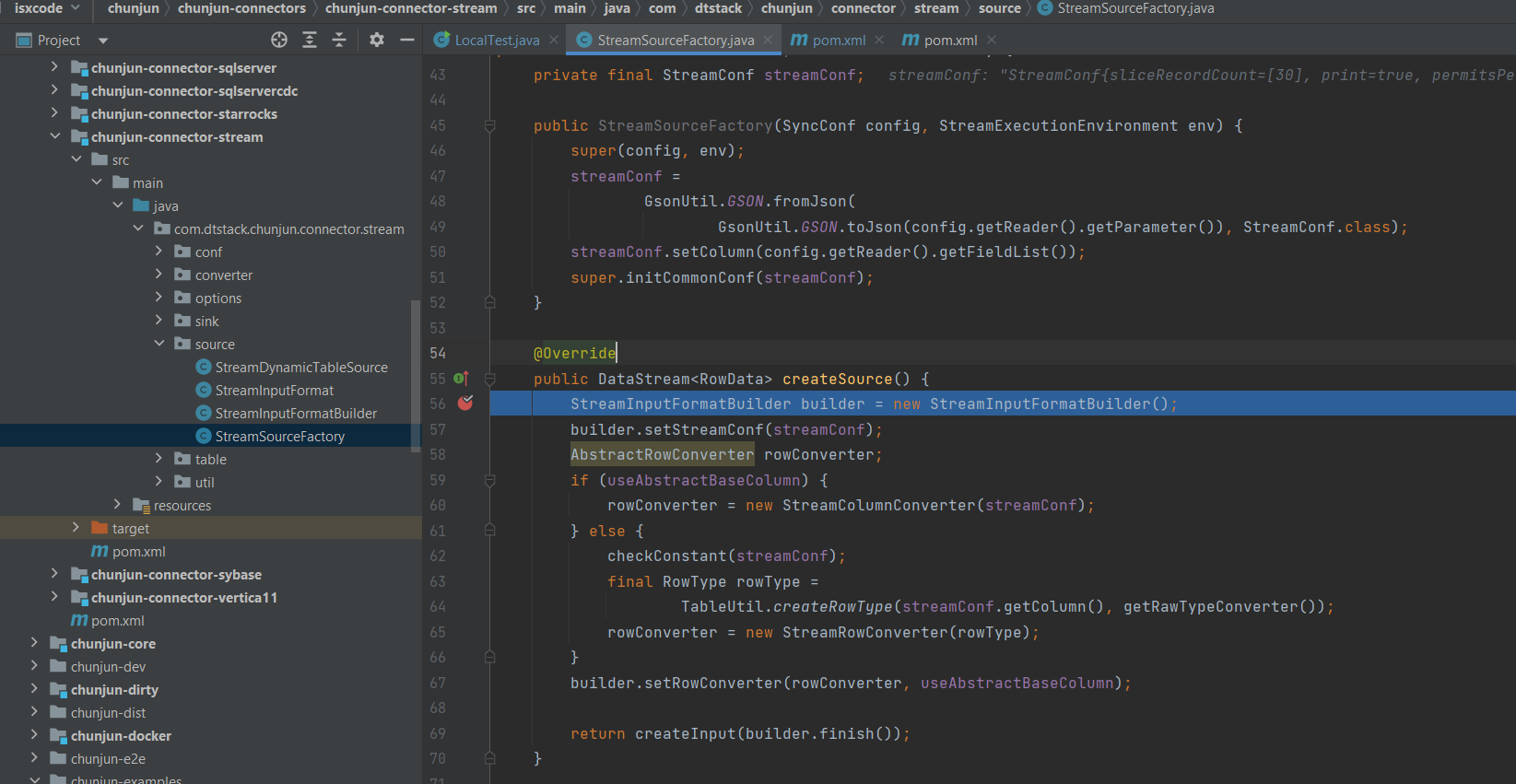Switch to the LocalTest.java tab

tap(497, 40)
